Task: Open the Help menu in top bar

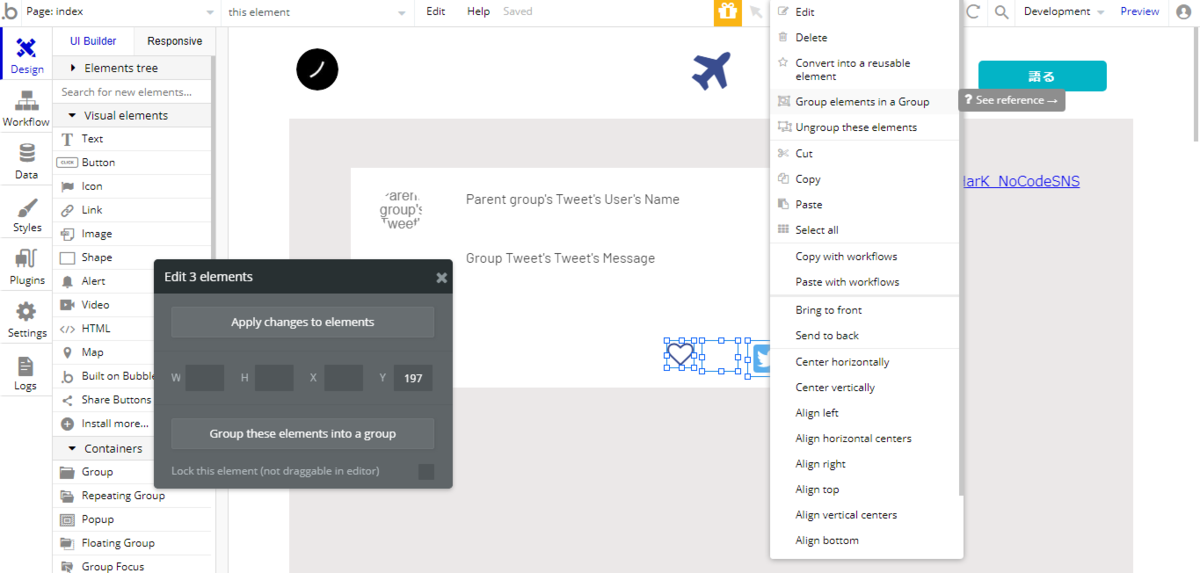Action: pos(478,12)
